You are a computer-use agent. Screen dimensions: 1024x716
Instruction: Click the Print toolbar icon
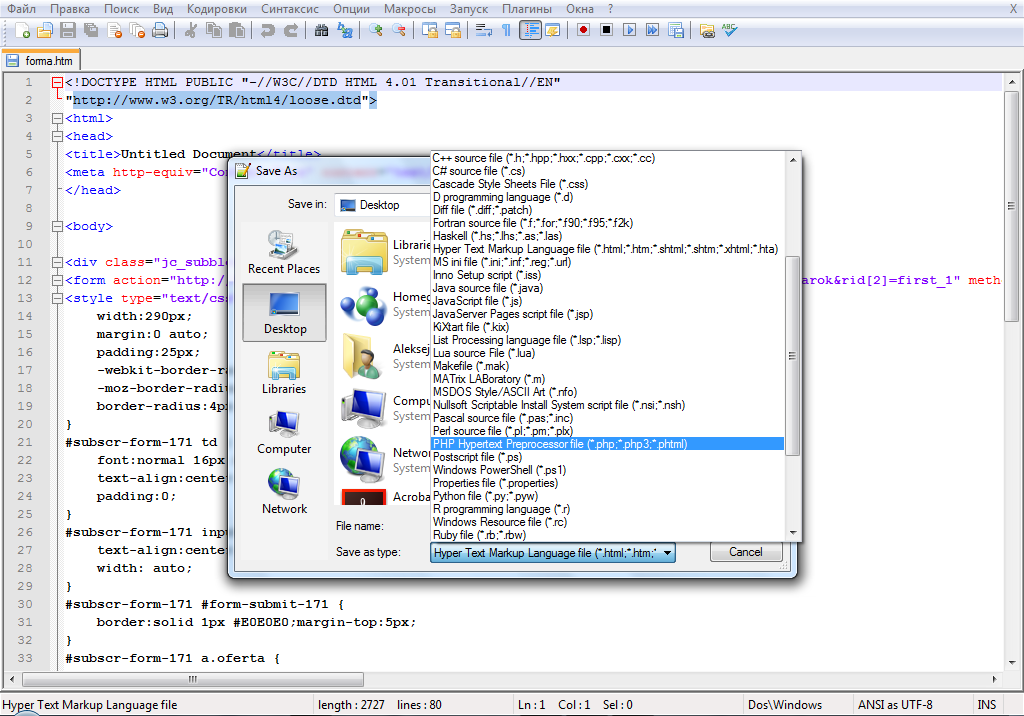pyautogui.click(x=160, y=30)
